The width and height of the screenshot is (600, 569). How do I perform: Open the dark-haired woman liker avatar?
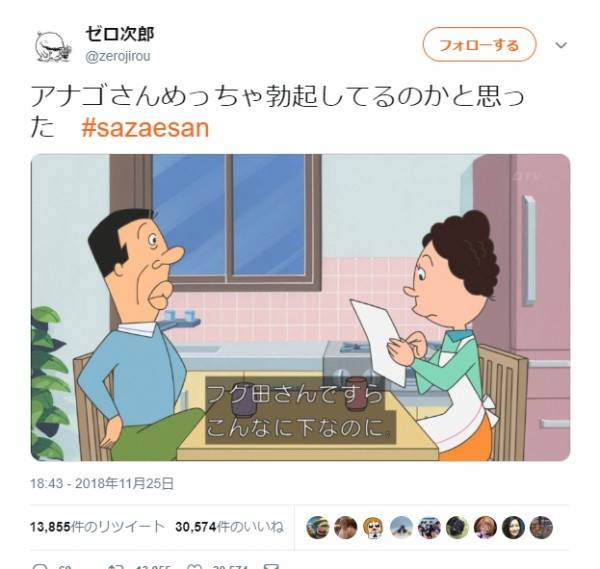pos(513,527)
